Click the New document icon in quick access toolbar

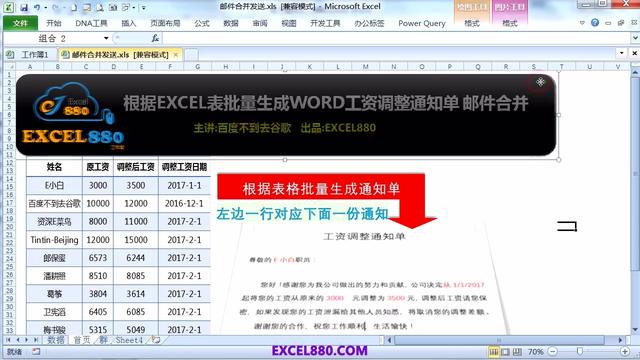(x=73, y=7)
